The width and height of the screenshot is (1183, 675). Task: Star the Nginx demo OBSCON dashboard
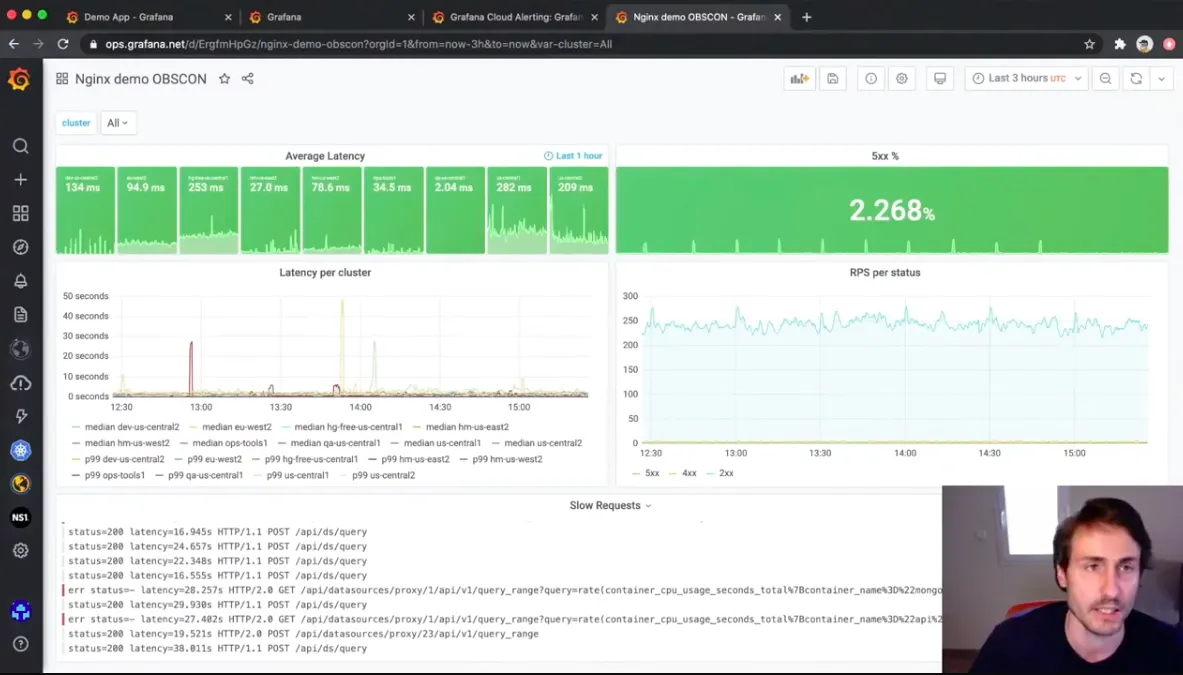click(224, 78)
